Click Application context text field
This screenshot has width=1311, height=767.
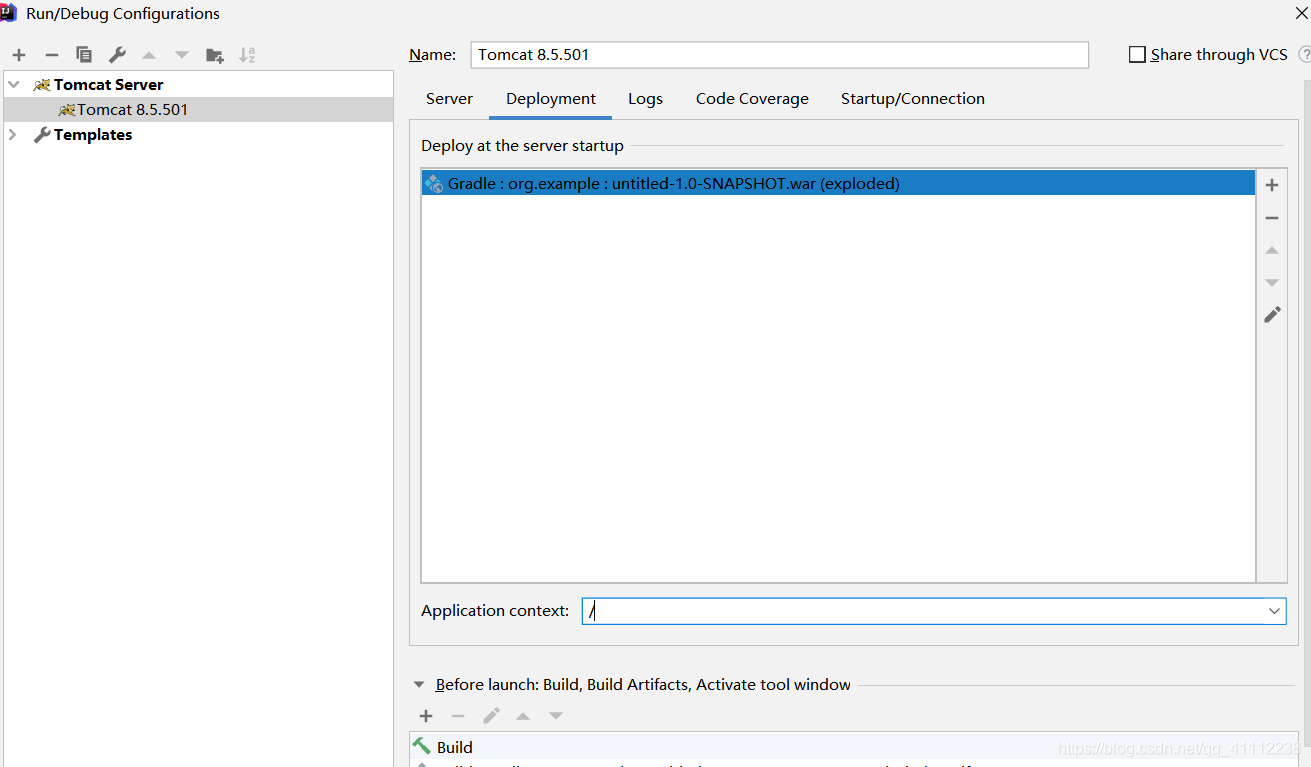923,611
